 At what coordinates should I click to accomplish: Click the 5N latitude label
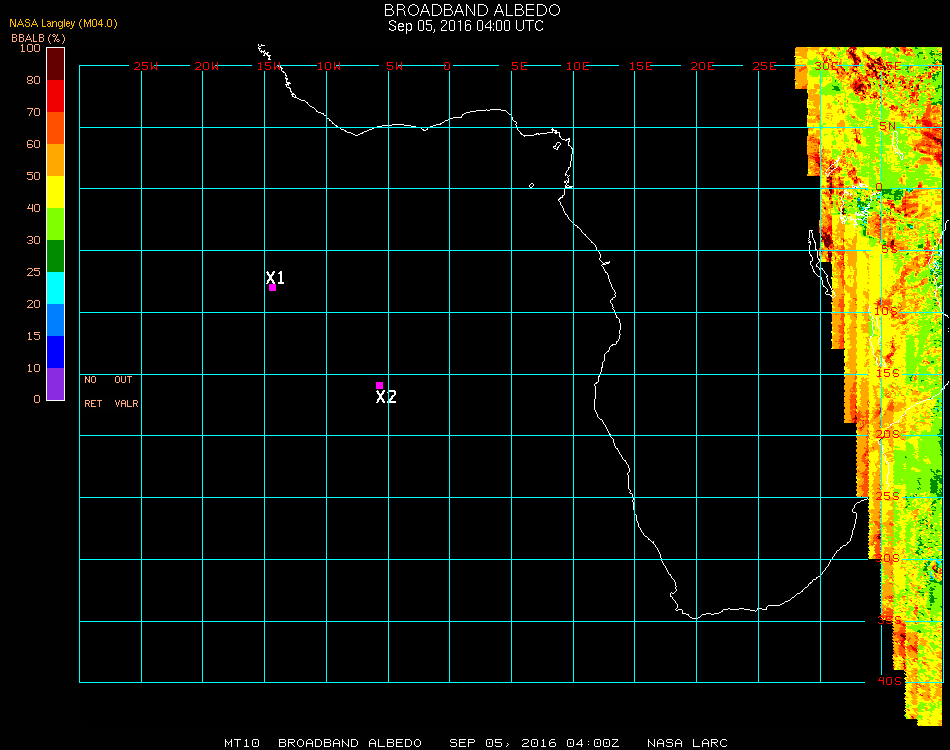(887, 126)
